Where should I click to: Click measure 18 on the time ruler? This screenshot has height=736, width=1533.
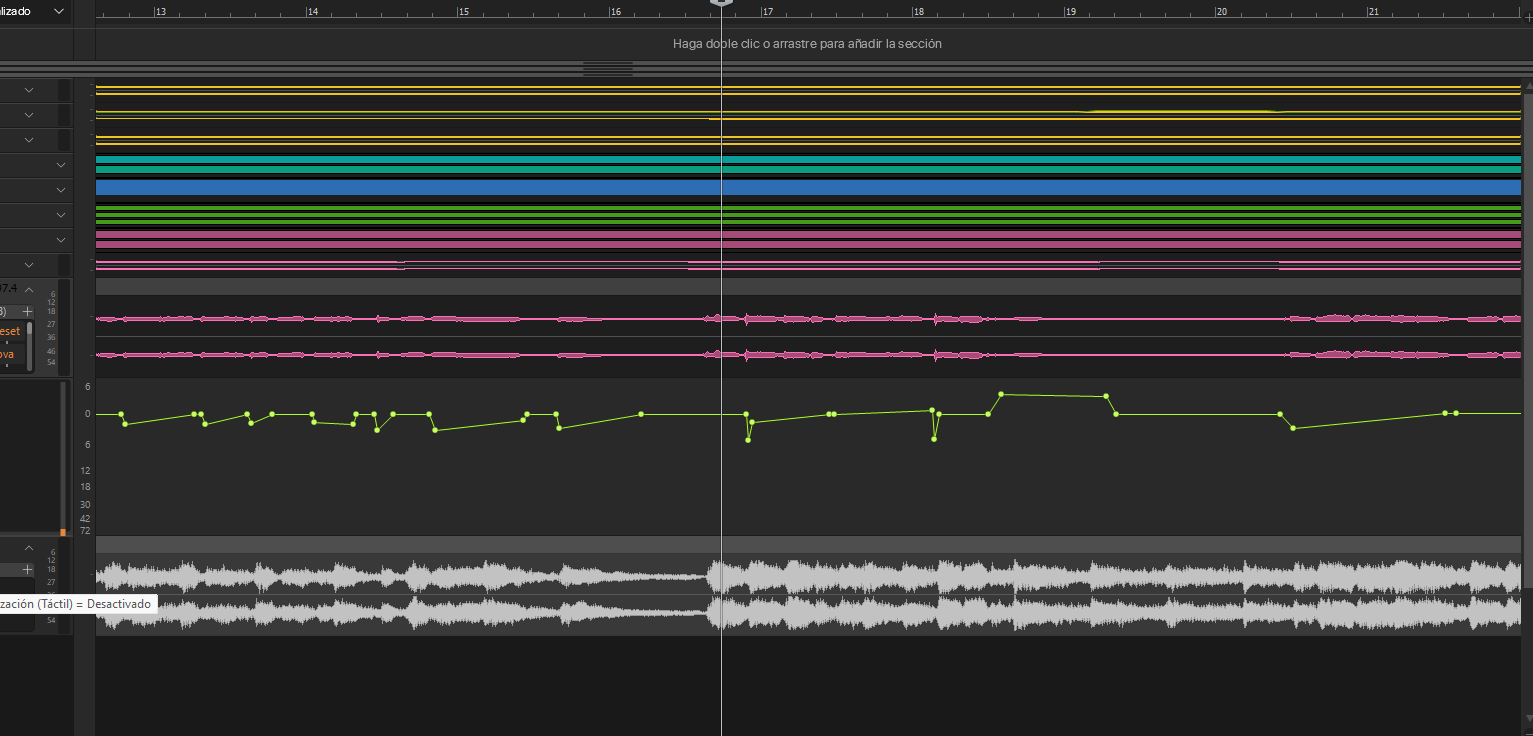click(918, 12)
